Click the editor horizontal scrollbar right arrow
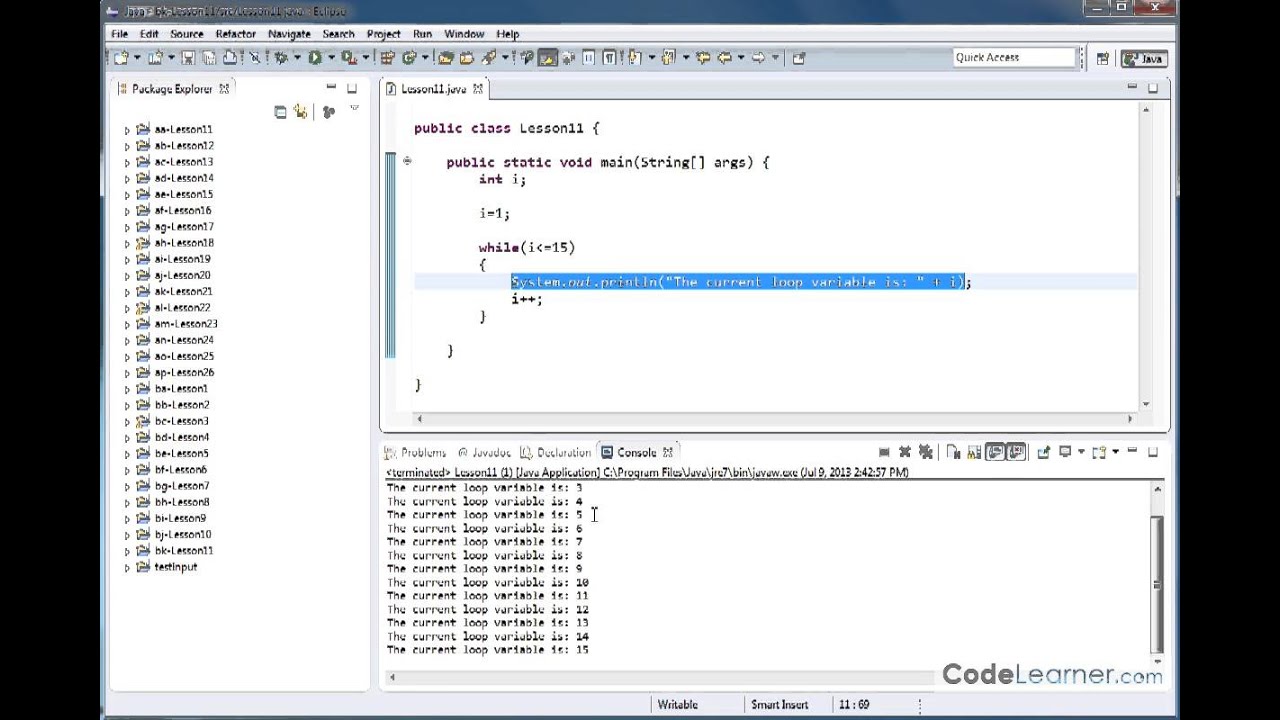 [1131, 419]
